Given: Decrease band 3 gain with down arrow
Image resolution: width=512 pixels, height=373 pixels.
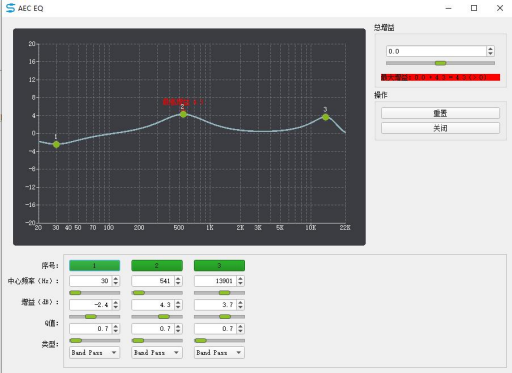Looking at the screenshot, I should 240,307.
